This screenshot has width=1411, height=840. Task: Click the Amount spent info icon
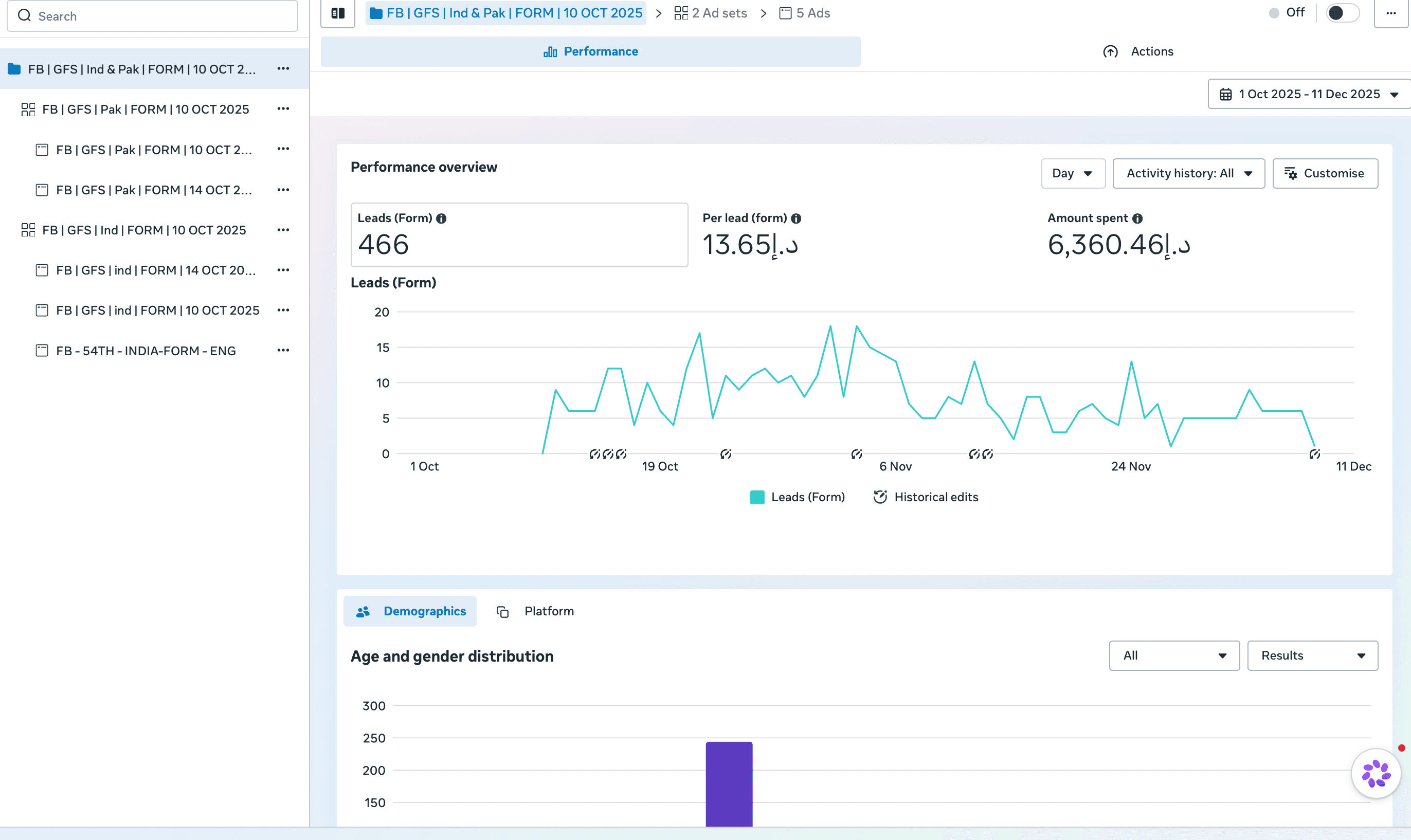coord(1137,218)
